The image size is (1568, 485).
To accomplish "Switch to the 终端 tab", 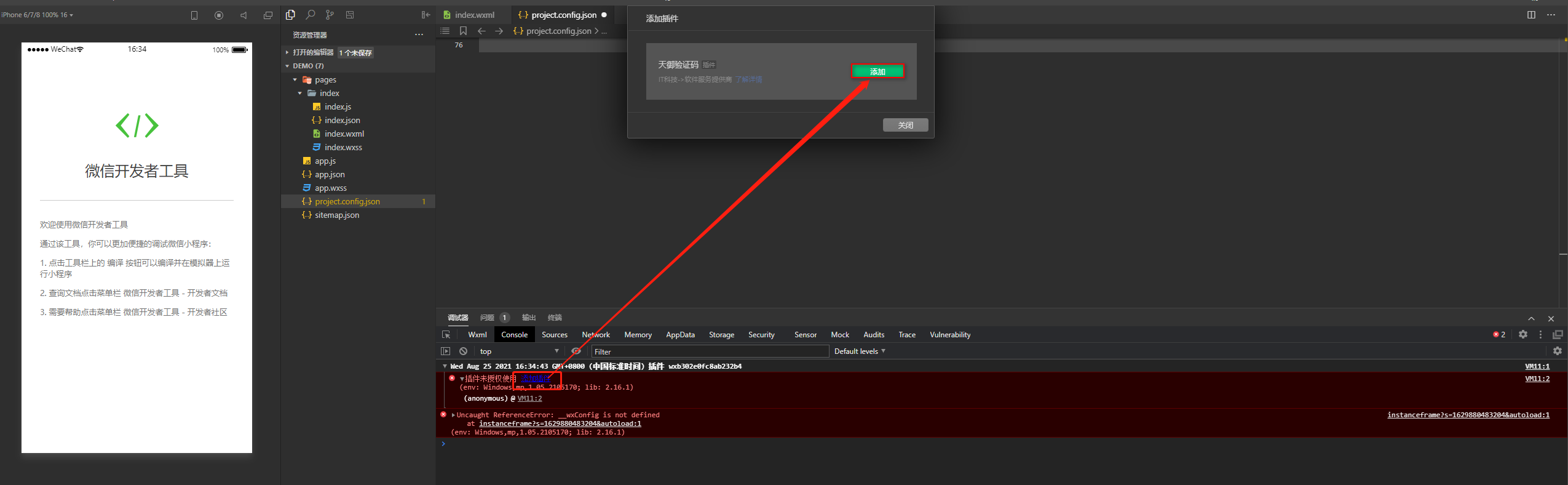I will click(x=555, y=318).
